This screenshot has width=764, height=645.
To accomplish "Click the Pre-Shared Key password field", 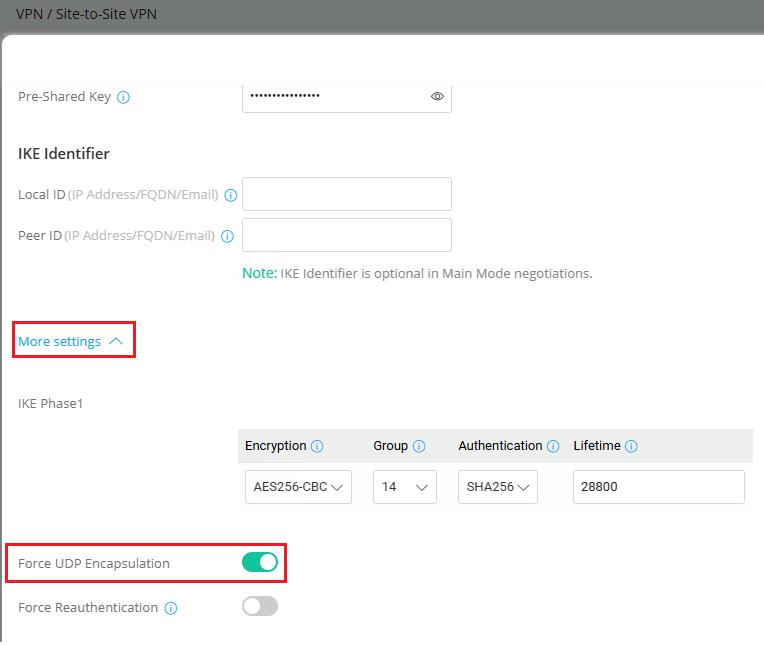I will tap(335, 96).
